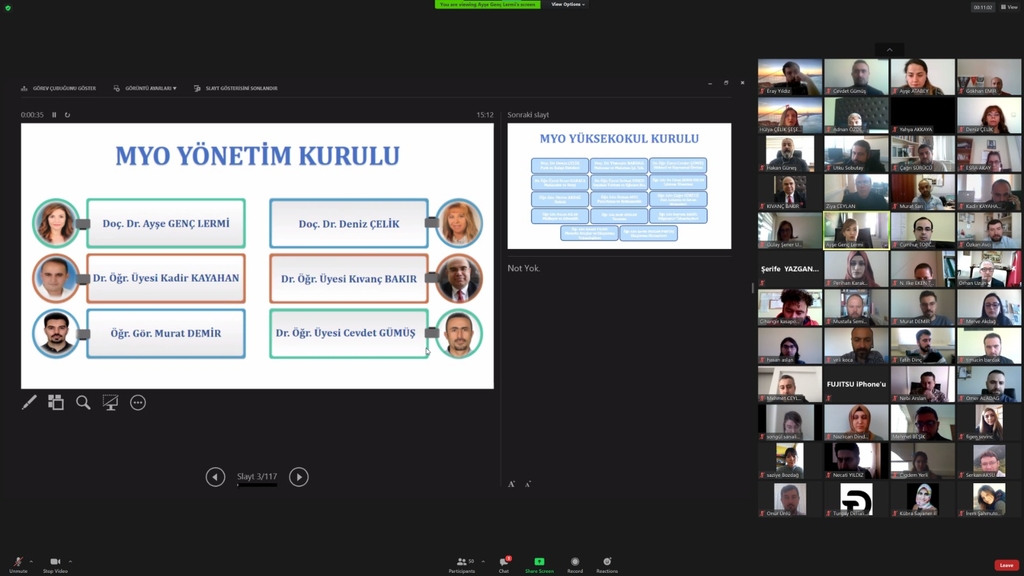Screen dimensions: 1024x576
Task: Unmute the microphone
Action: 18,563
